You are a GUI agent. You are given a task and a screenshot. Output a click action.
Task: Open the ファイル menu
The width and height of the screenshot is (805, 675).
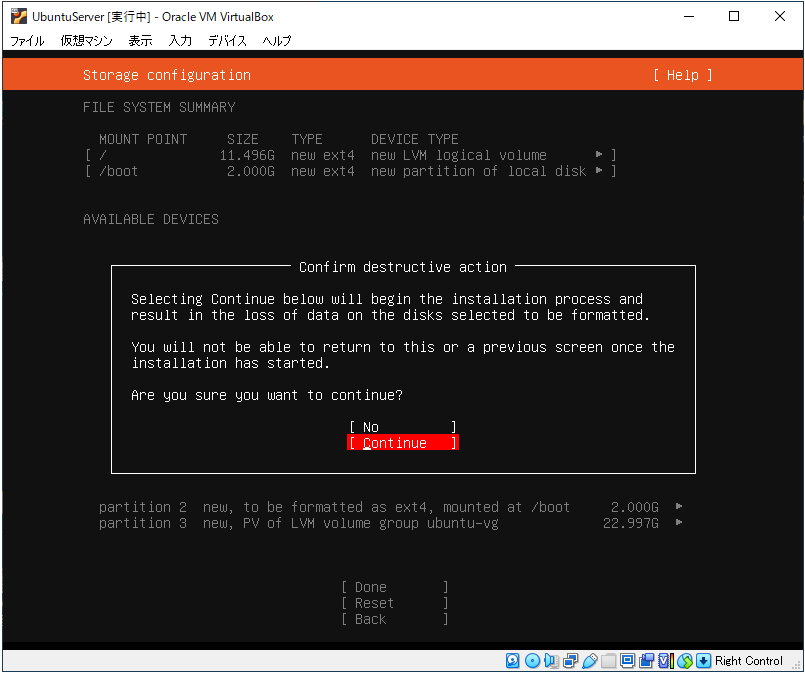pos(27,41)
